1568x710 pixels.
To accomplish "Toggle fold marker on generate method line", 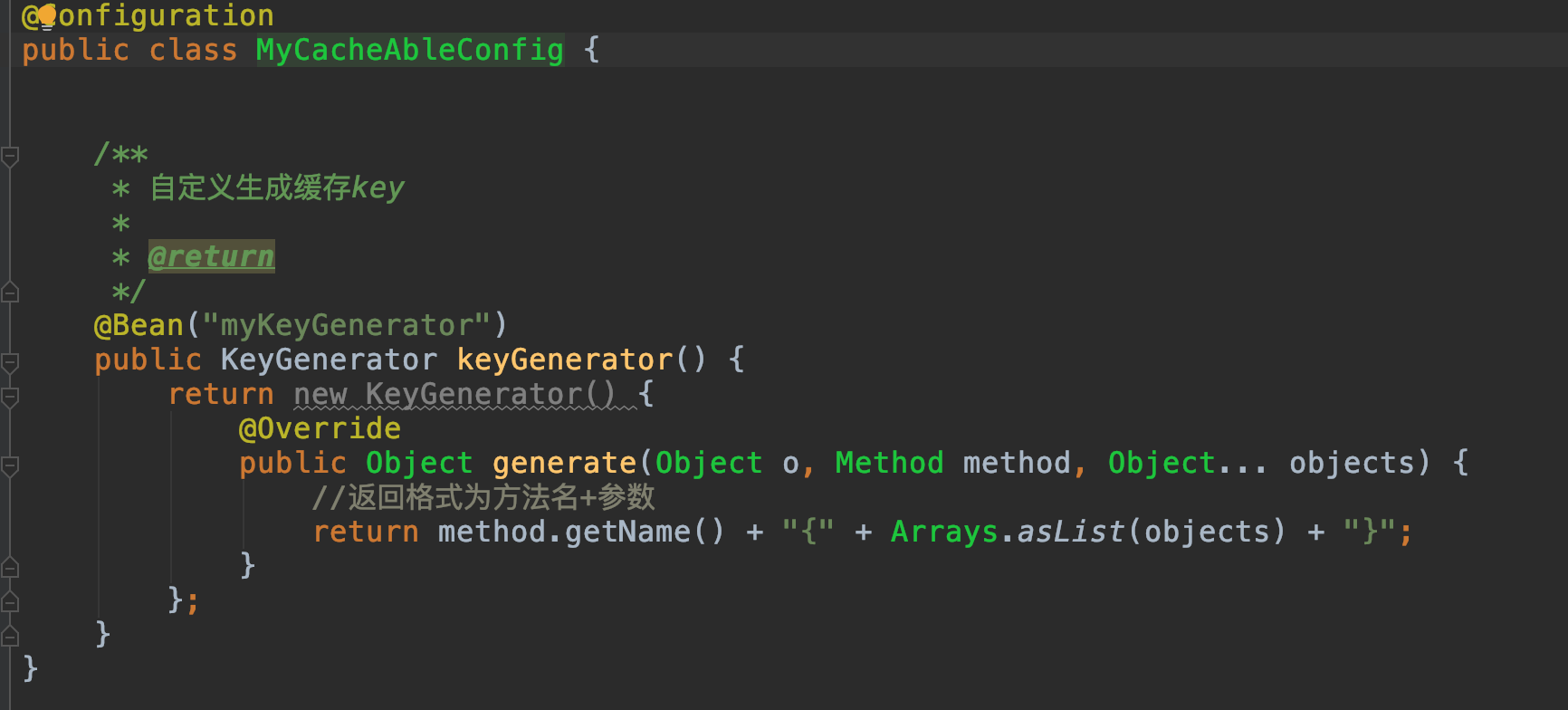I will [x=10, y=465].
